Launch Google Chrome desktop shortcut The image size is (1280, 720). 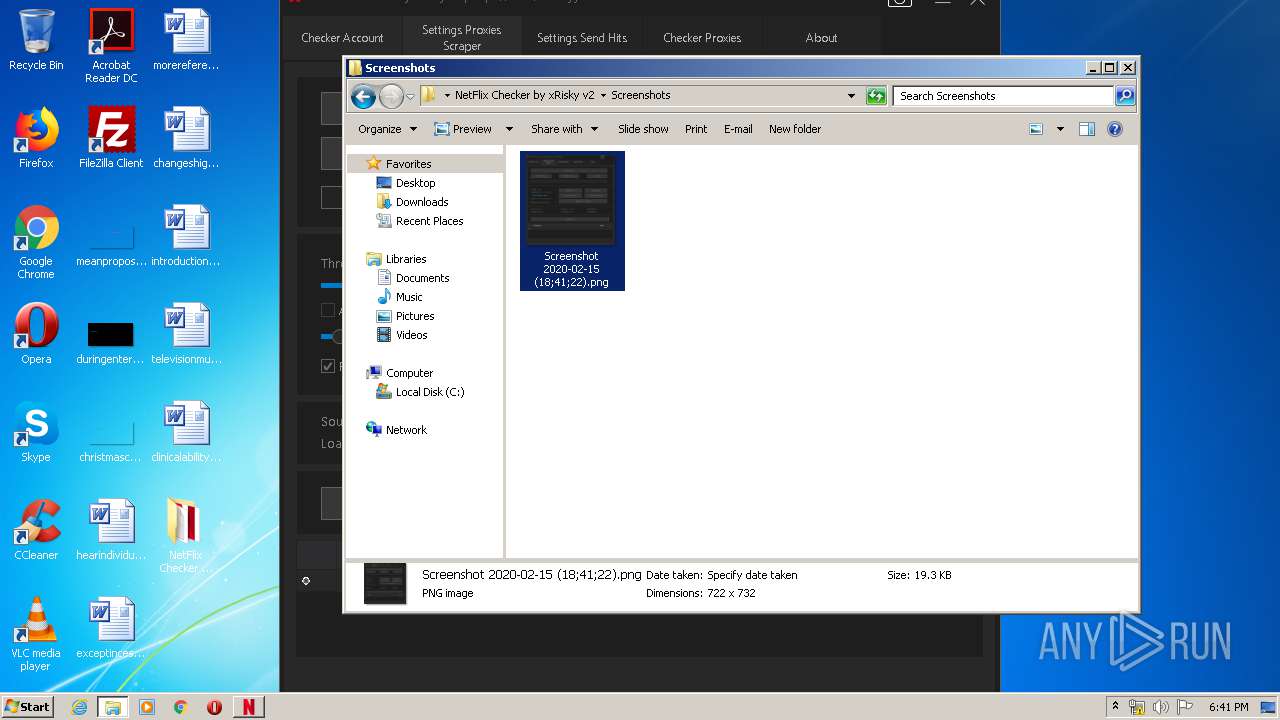[36, 242]
